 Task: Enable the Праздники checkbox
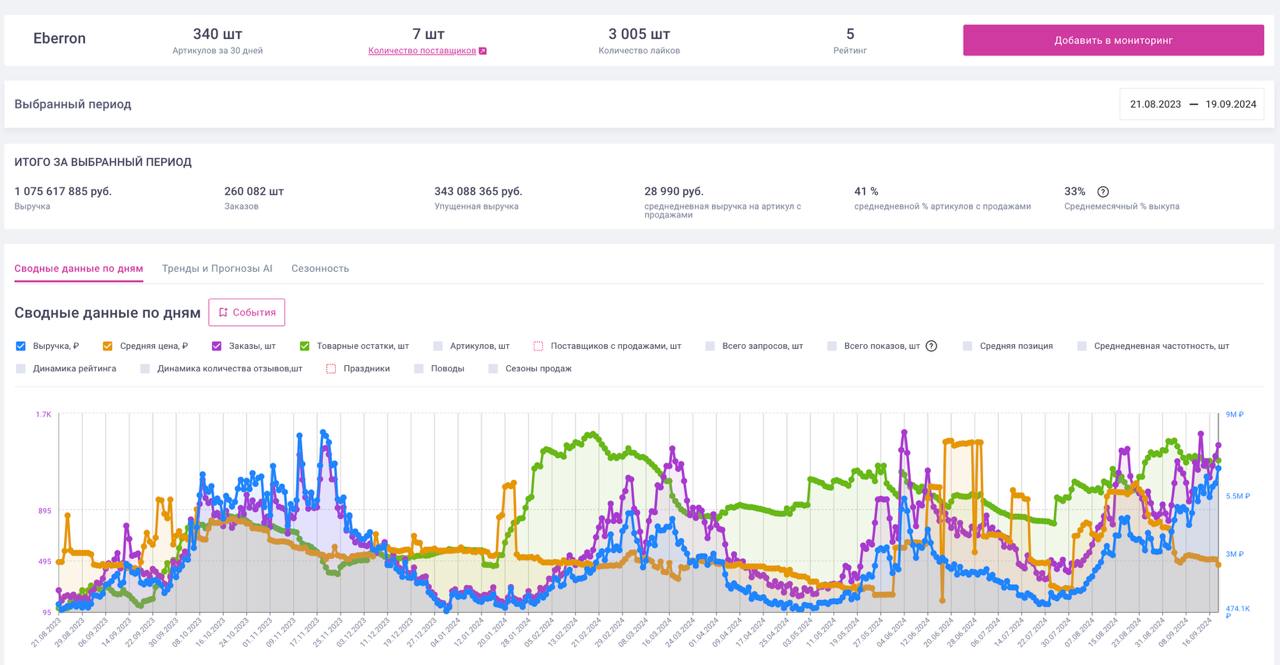(x=330, y=368)
